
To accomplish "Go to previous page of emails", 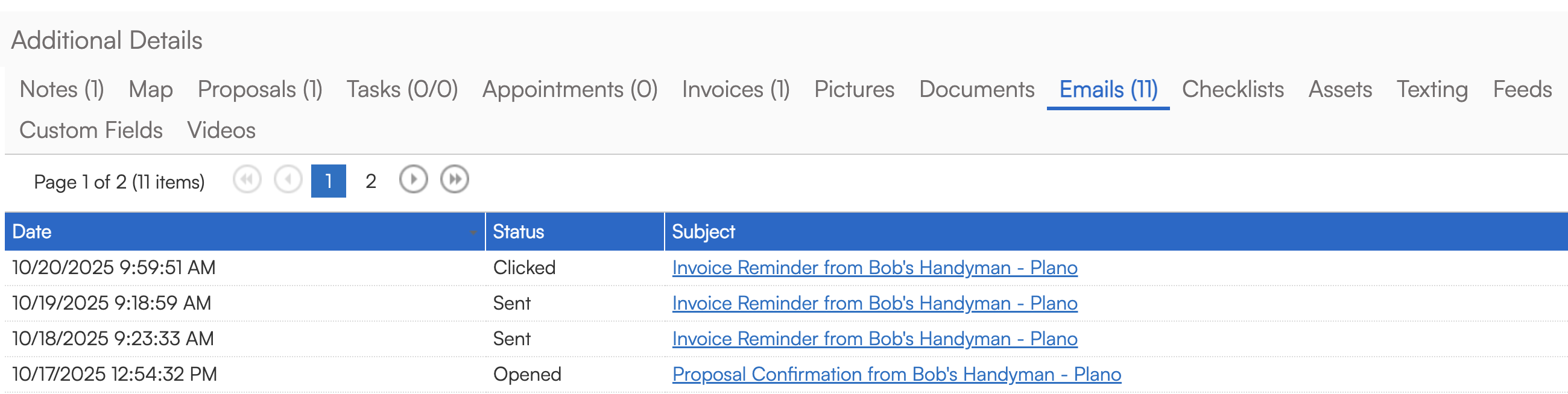I will 288,180.
